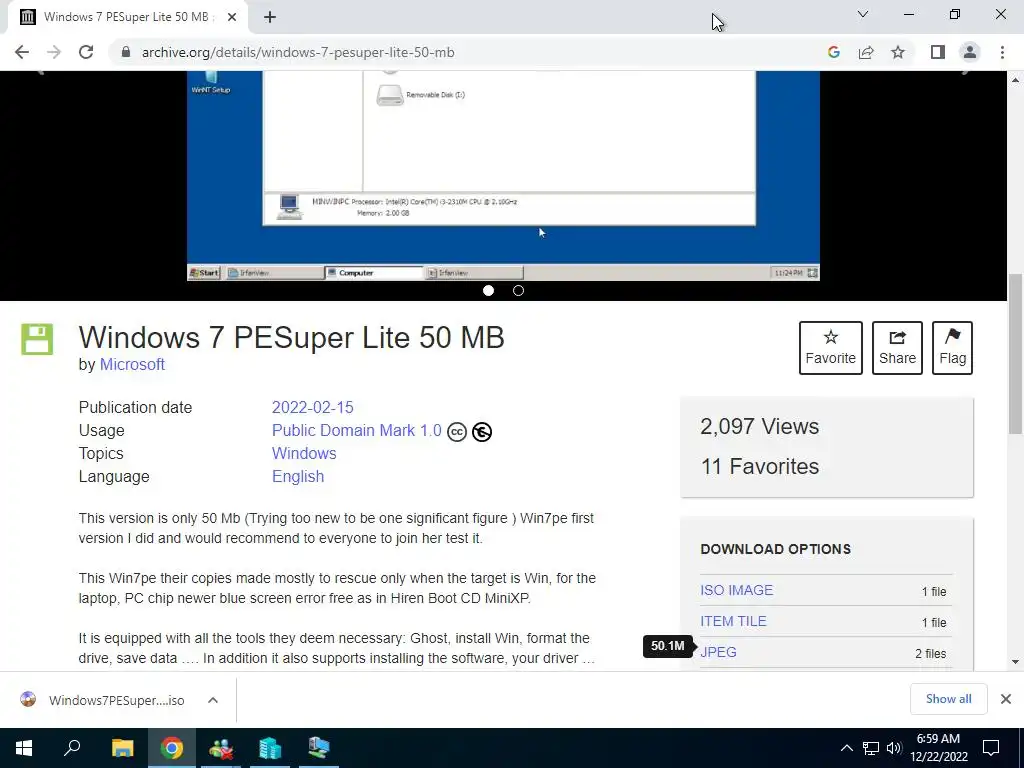This screenshot has width=1024, height=768.
Task: Click the screenshot preview image
Action: [x=503, y=176]
